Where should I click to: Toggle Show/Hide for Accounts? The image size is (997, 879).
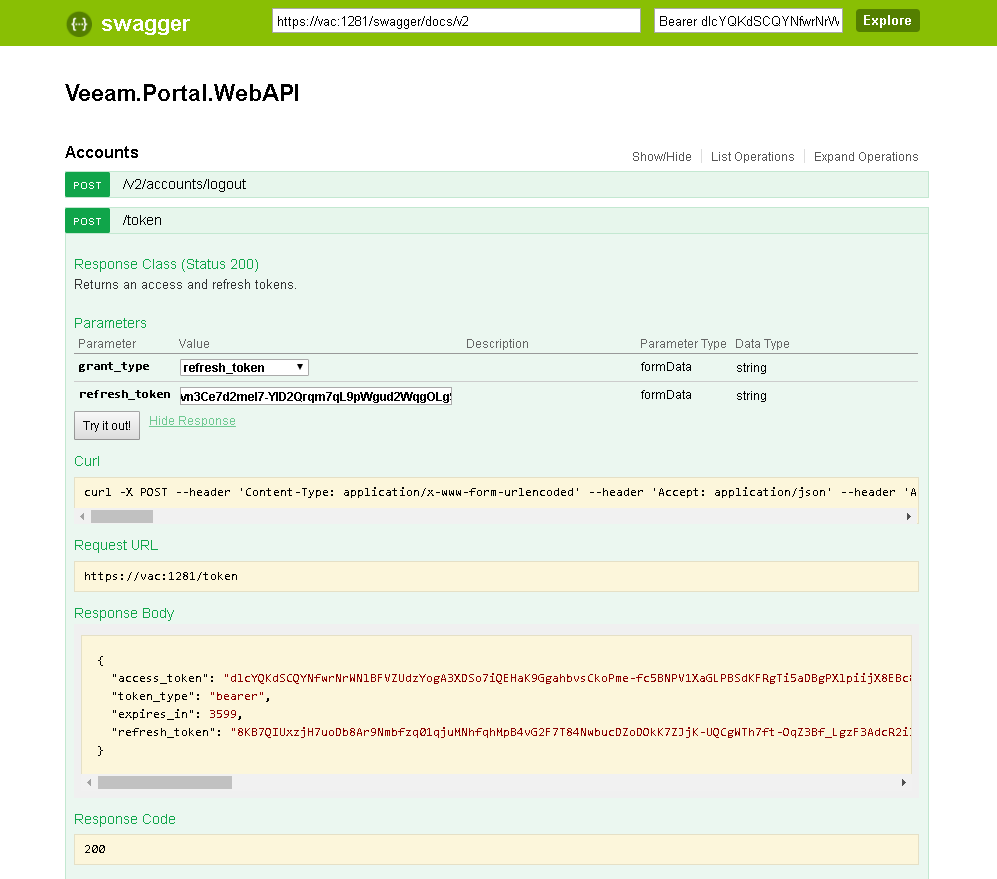pyautogui.click(x=661, y=157)
